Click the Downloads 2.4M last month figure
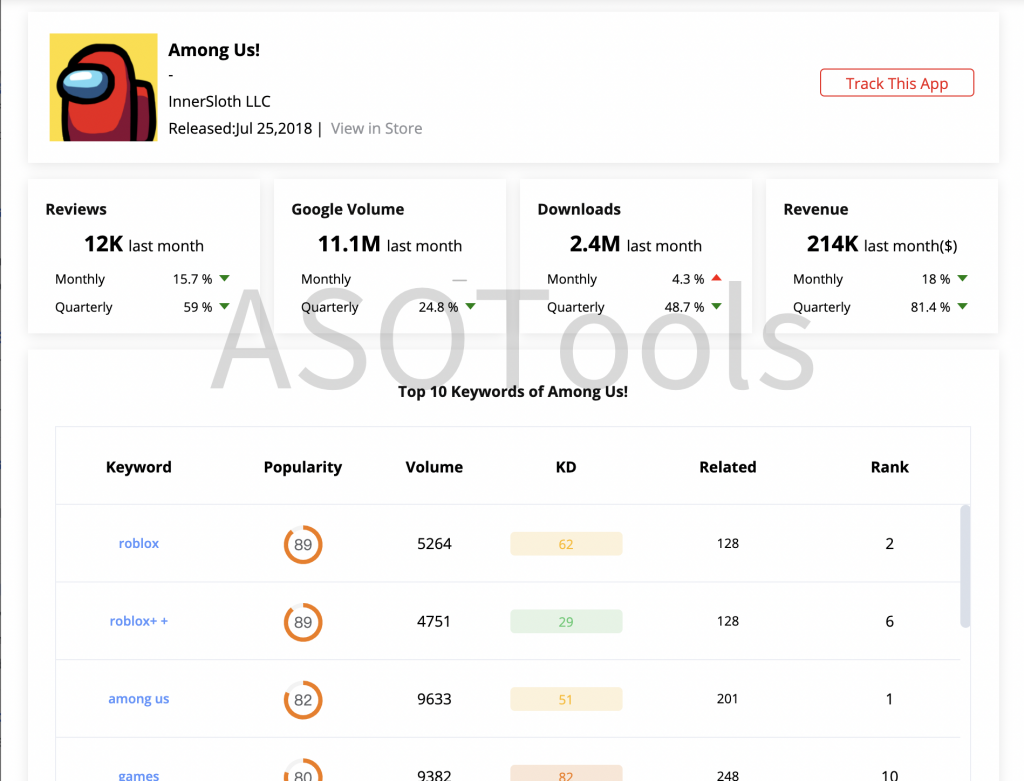Screen dimensions: 1024x781 click(x=635, y=244)
